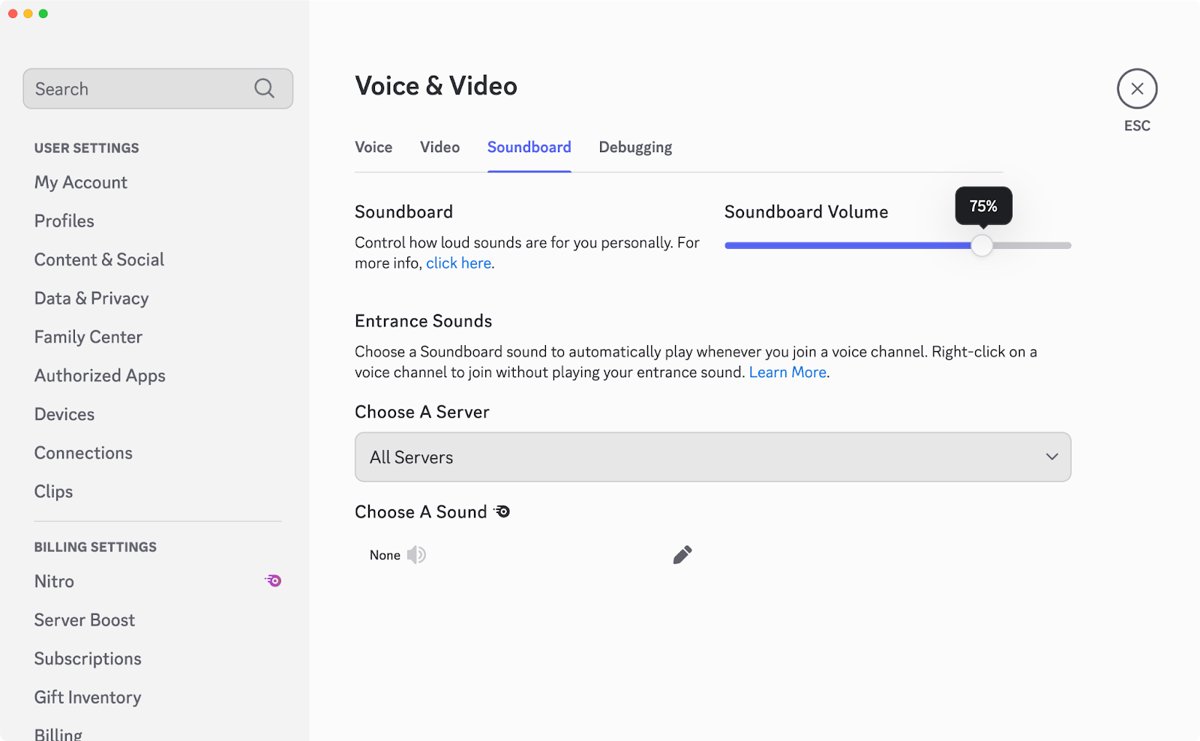Viewport: 1200px width, 741px height.
Task: Click the gray unfilled part of the volume slider
Action: [1032, 245]
